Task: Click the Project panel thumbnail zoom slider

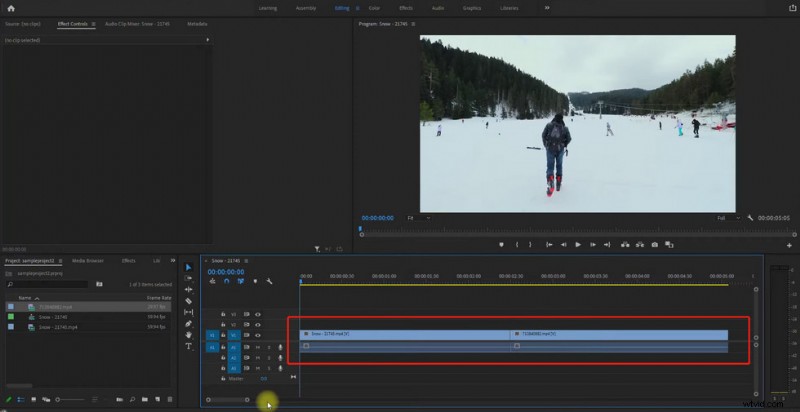Action: (70, 399)
